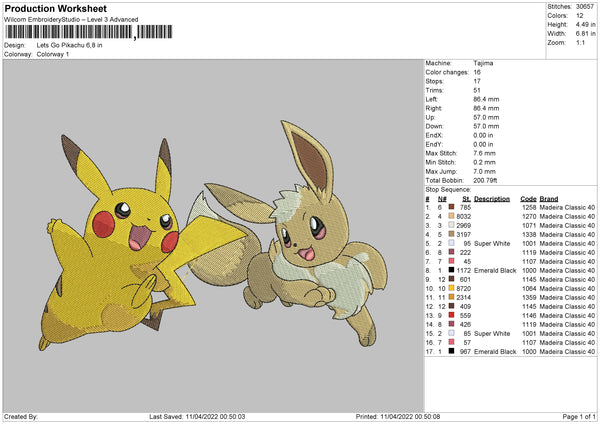Click the Super White description in stop 5
The width and height of the screenshot is (600, 424).
click(x=494, y=242)
